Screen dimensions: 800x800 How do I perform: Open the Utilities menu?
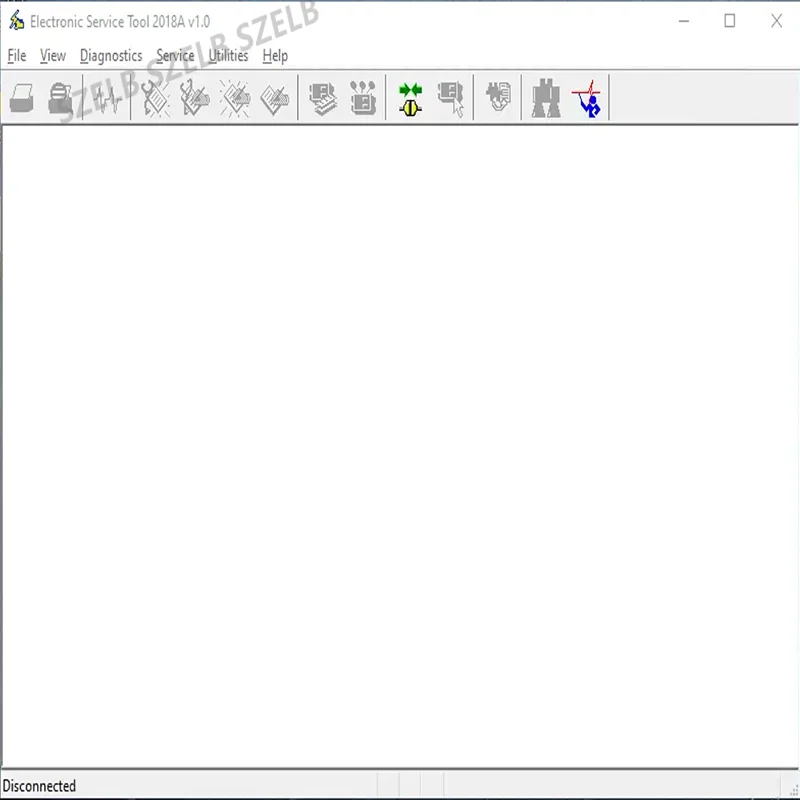point(228,55)
